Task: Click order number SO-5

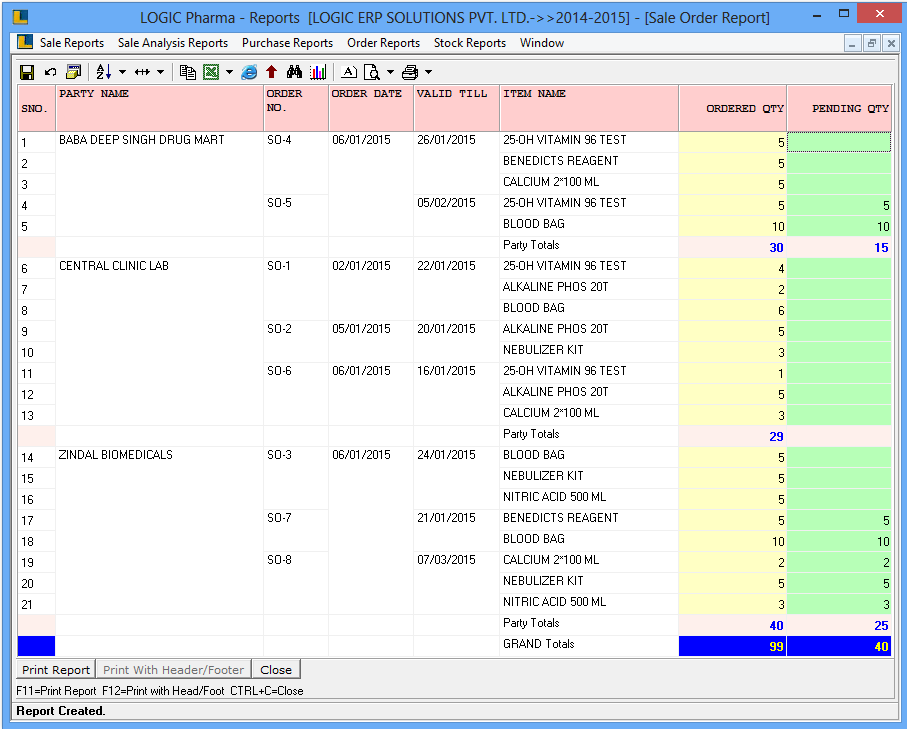Action: coord(279,203)
